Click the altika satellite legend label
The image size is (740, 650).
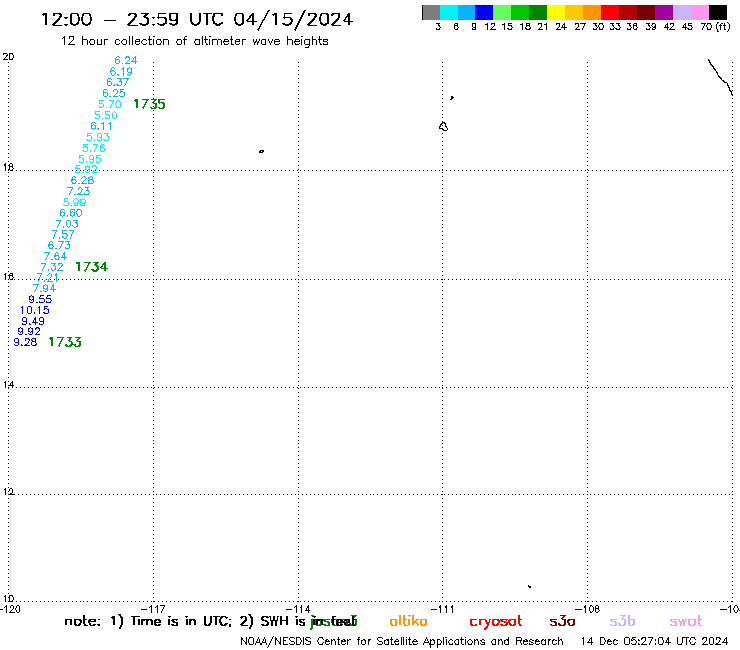408,621
